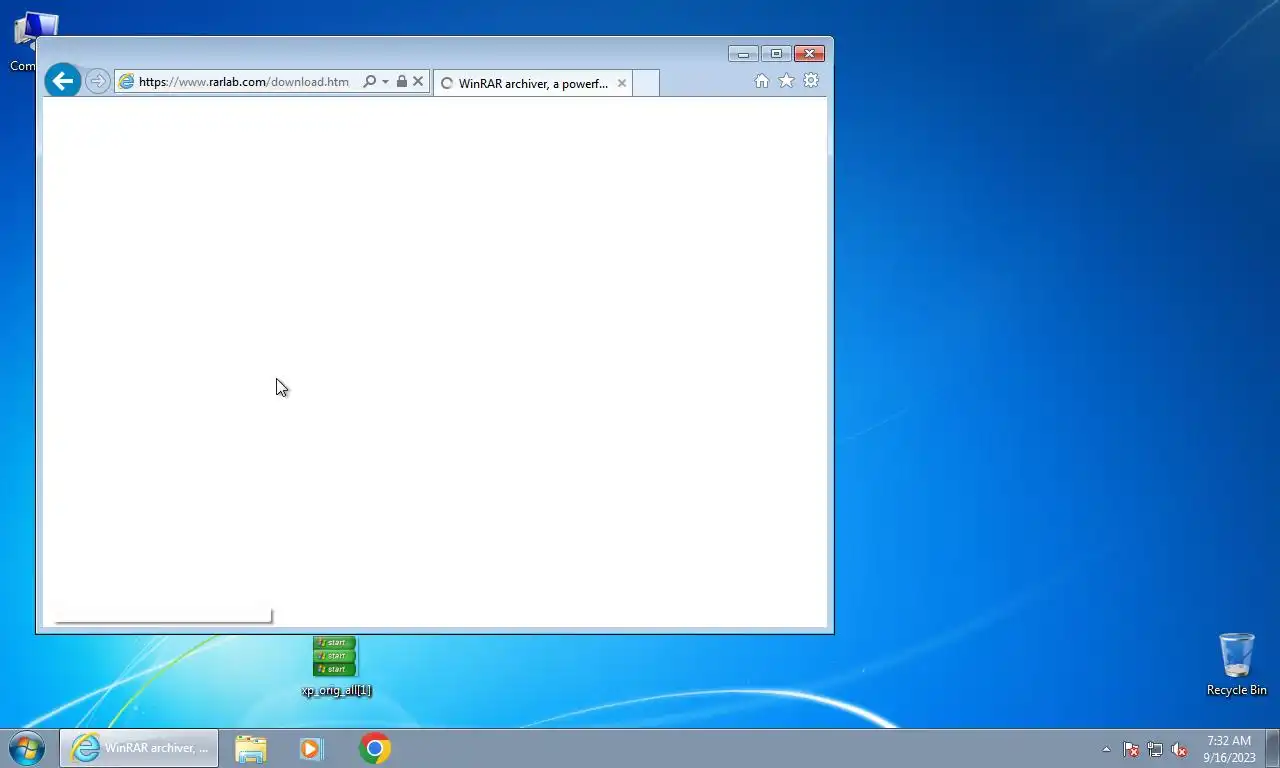Open Windows Explorer from taskbar
This screenshot has height=768, width=1280.
[251, 748]
